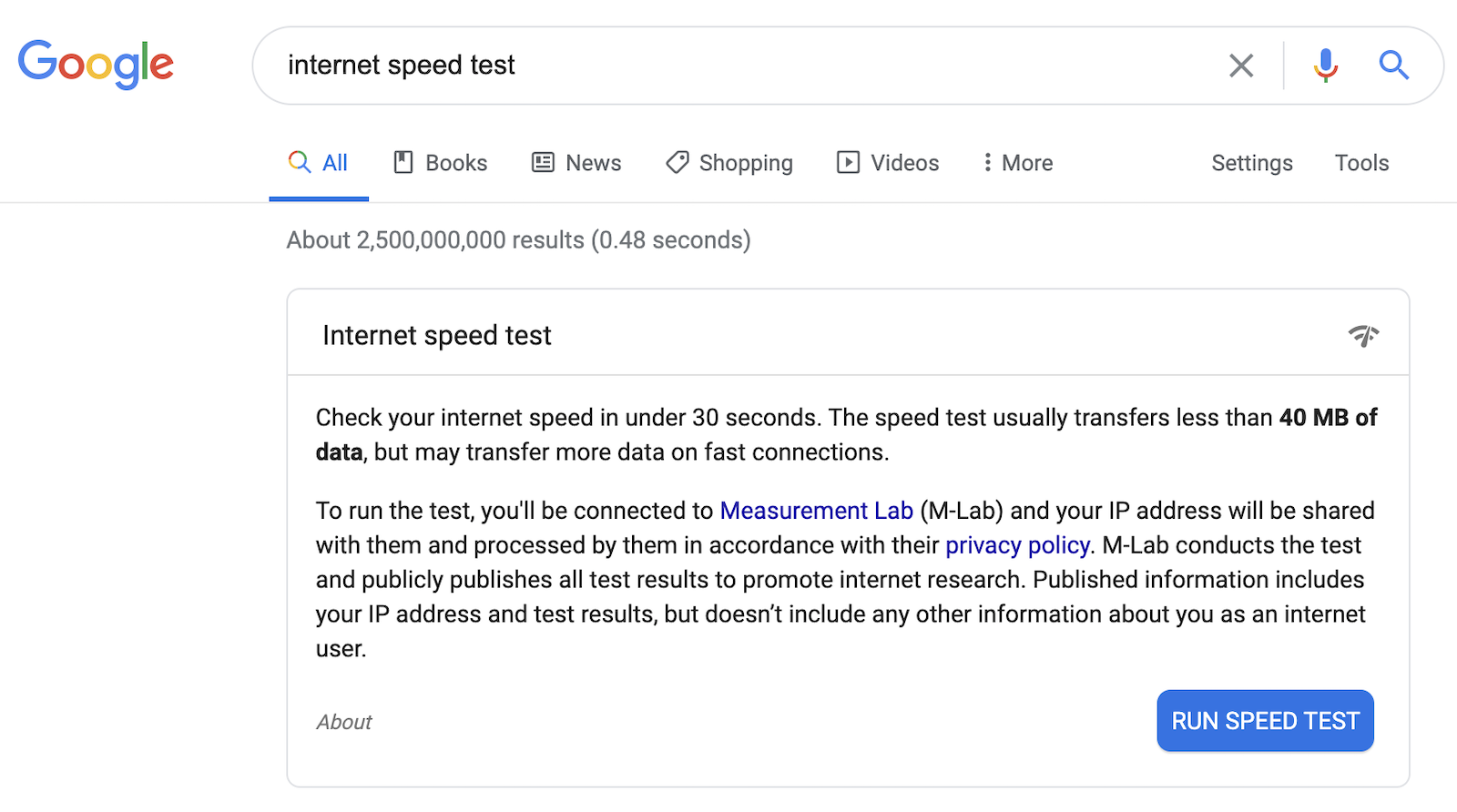Open the Settings menu
The image size is (1457, 812).
(1252, 163)
